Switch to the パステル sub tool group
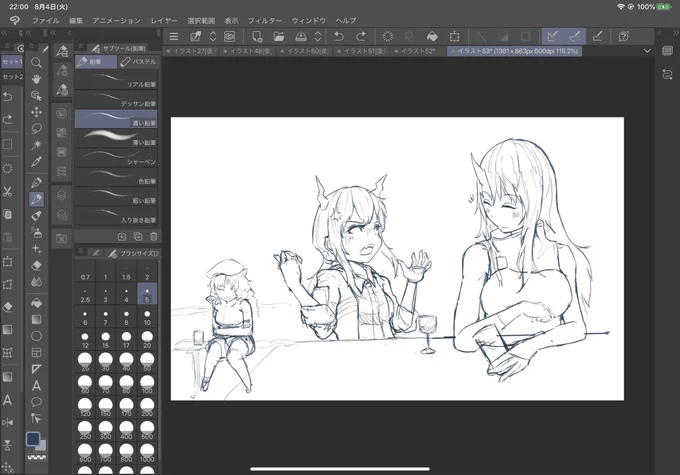Viewport: 680px width, 475px height. [x=139, y=62]
